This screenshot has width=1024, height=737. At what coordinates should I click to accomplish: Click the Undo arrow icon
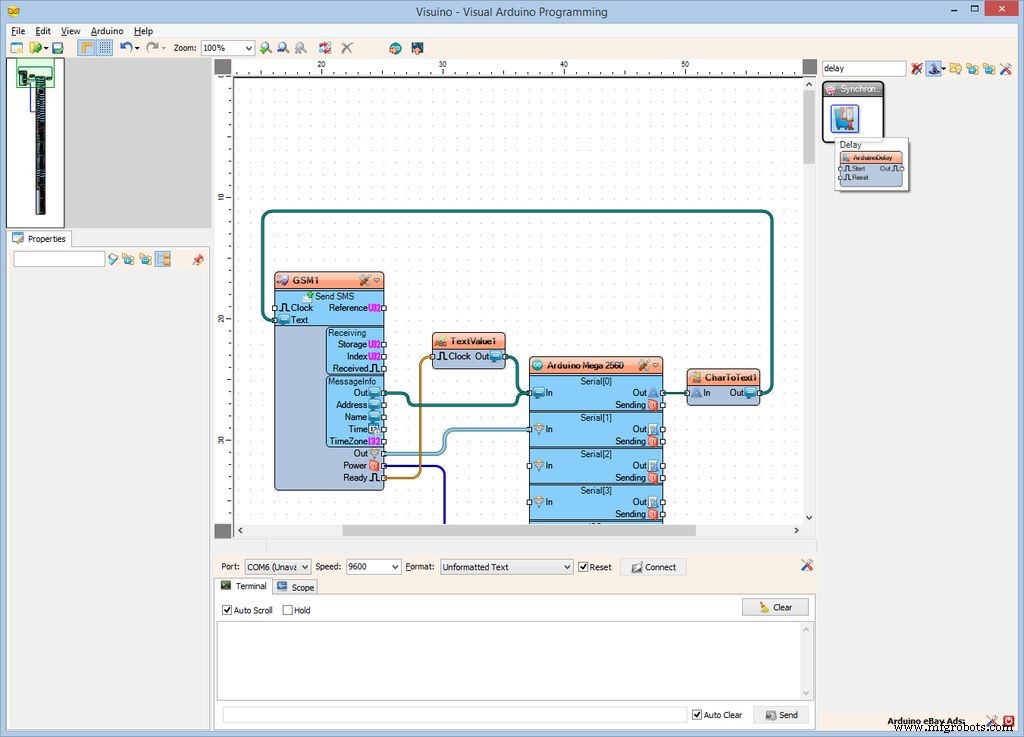coord(125,48)
